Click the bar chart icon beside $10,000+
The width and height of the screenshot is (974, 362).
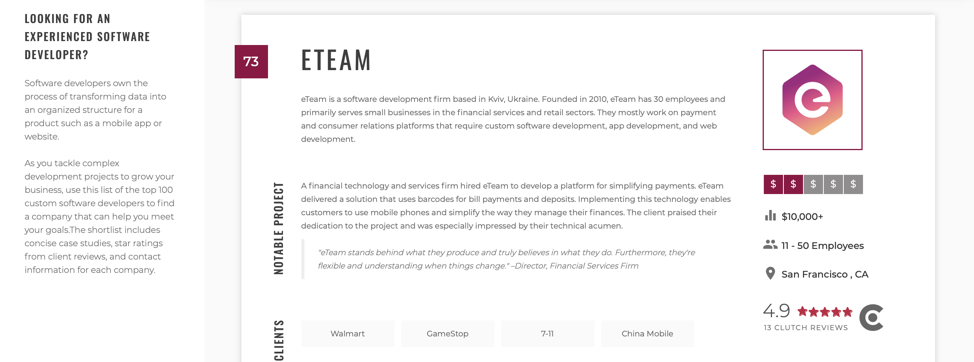click(x=770, y=215)
